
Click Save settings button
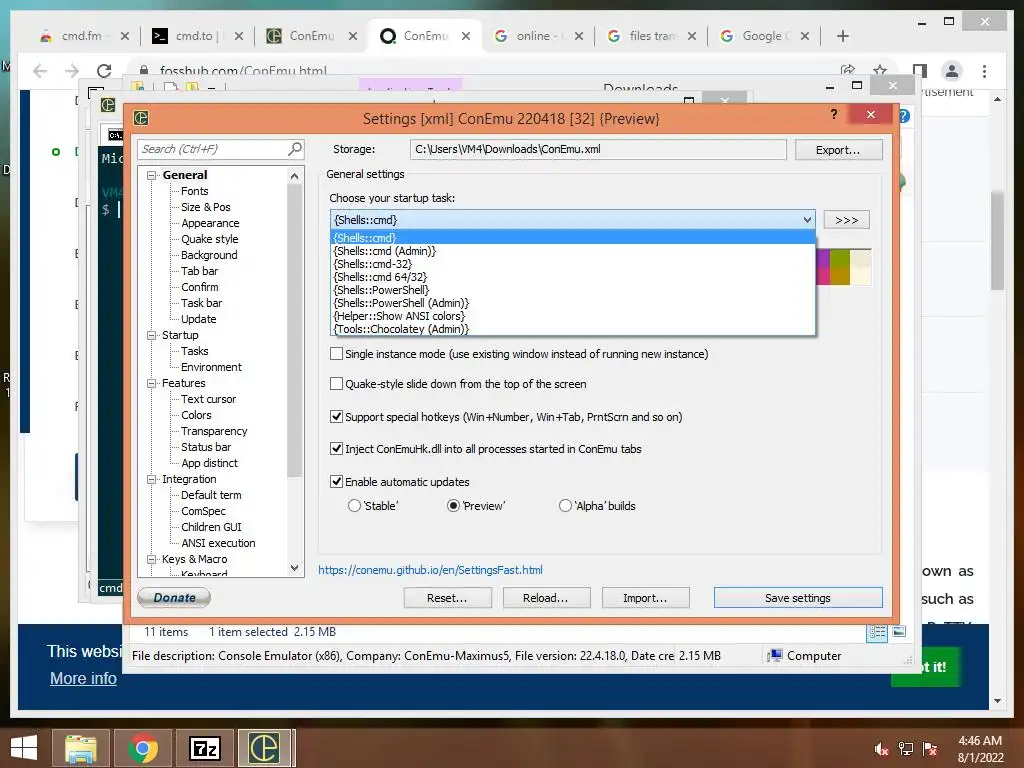[798, 598]
